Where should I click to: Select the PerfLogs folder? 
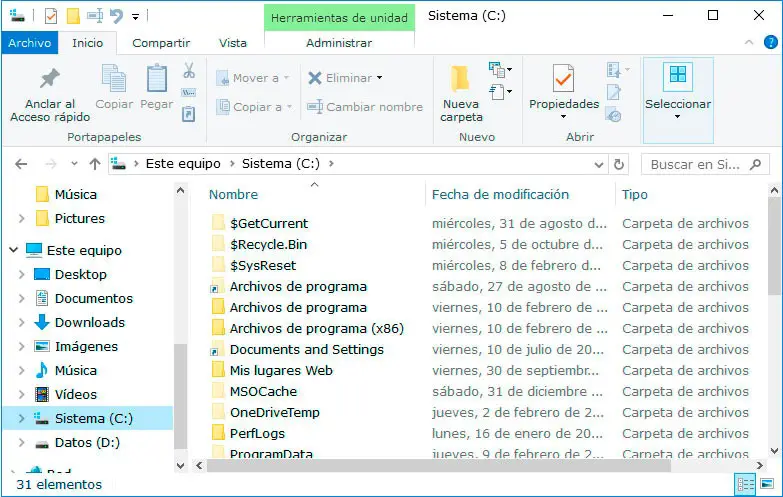coord(257,433)
